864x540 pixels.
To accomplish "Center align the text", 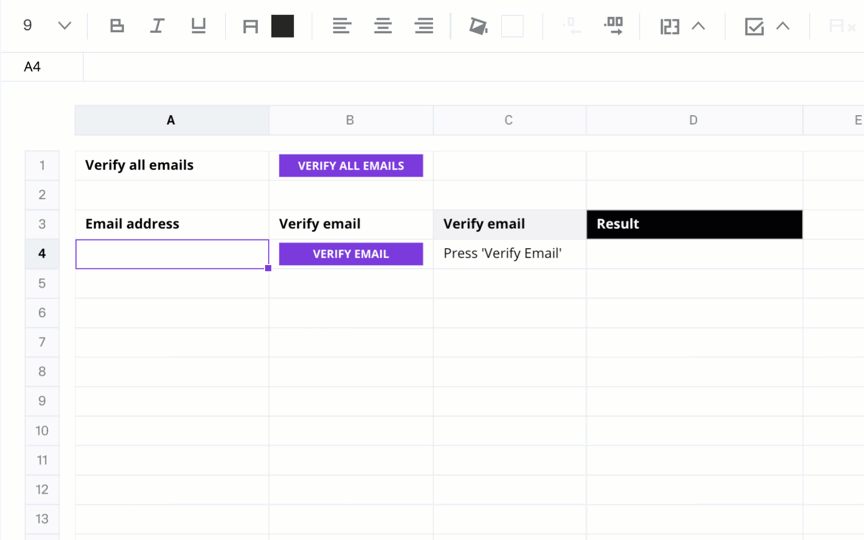I will pos(383,26).
